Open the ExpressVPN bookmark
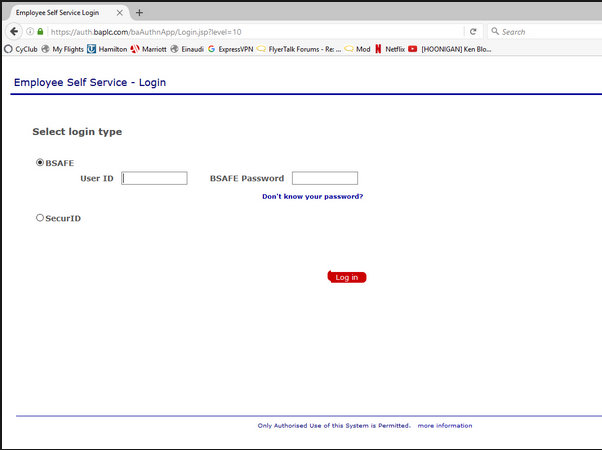Screen dimensions: 602x450 (231, 49)
